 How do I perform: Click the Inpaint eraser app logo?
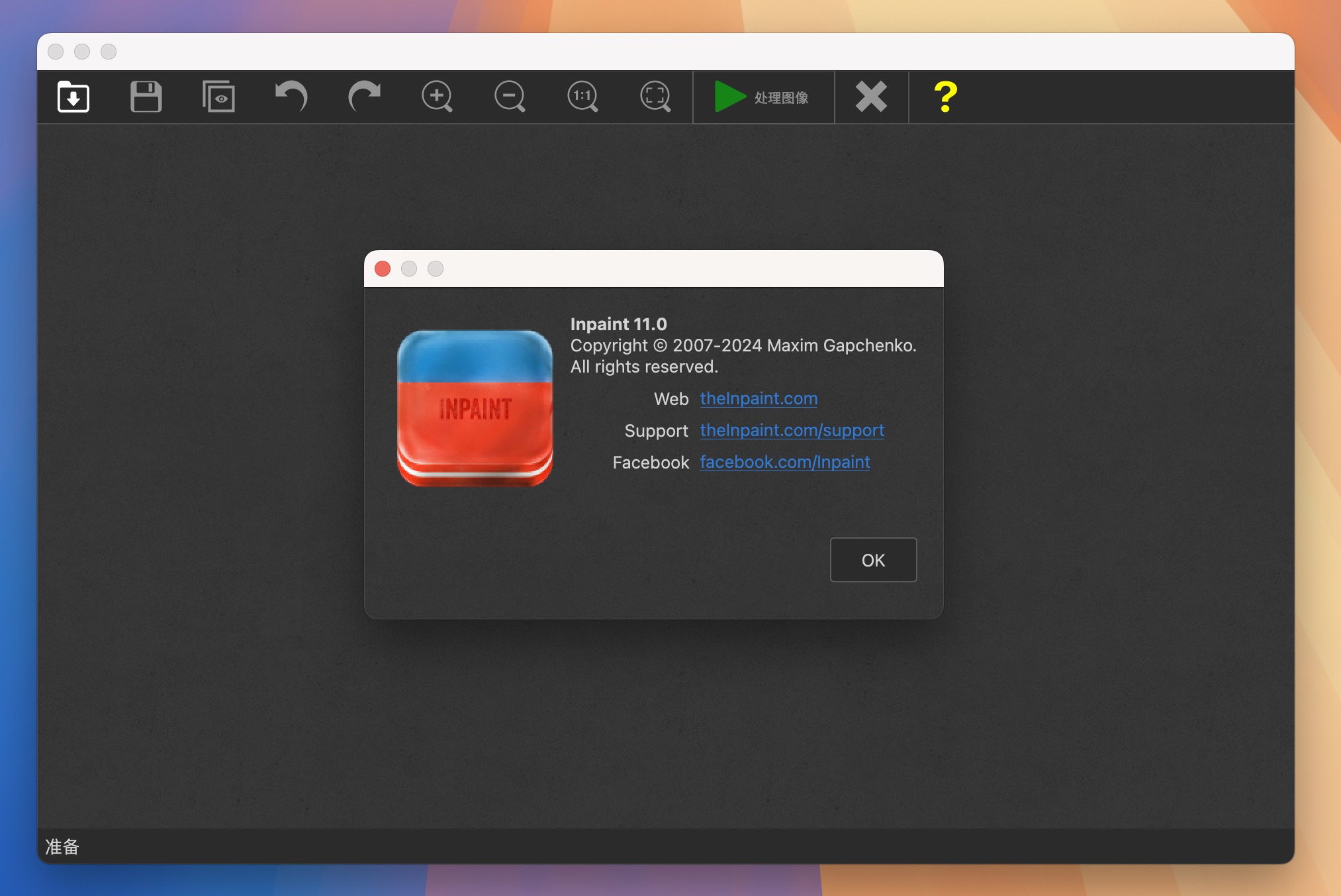(475, 408)
